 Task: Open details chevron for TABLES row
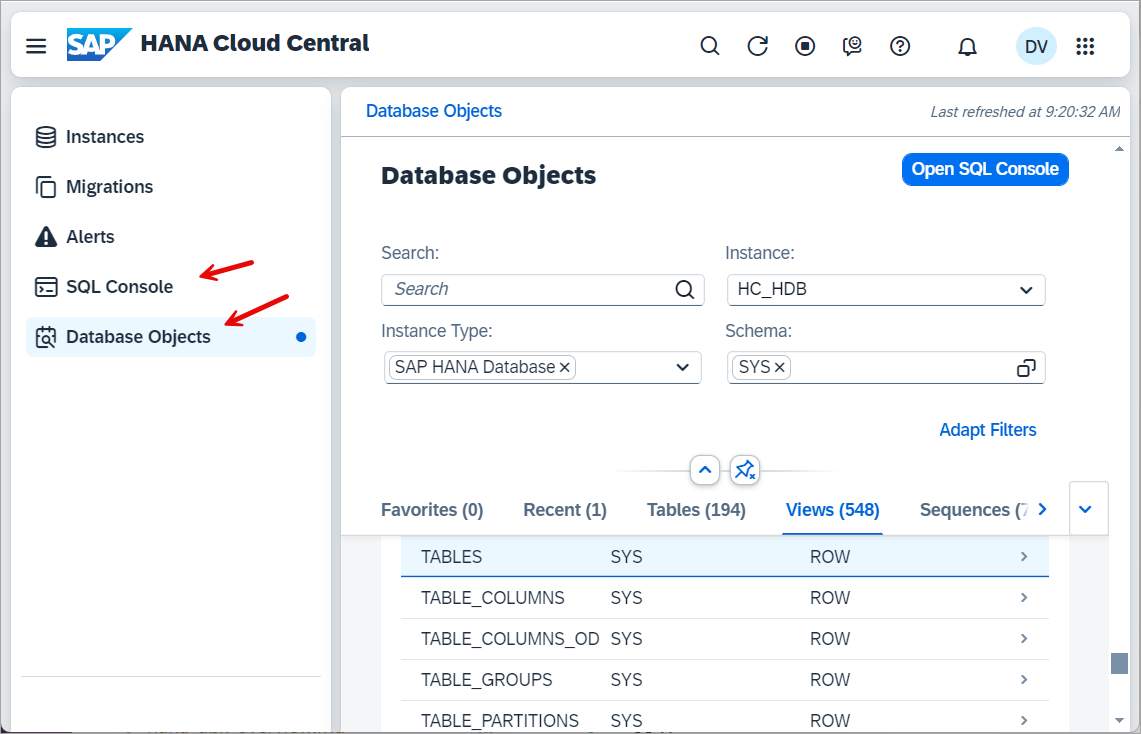(1024, 557)
